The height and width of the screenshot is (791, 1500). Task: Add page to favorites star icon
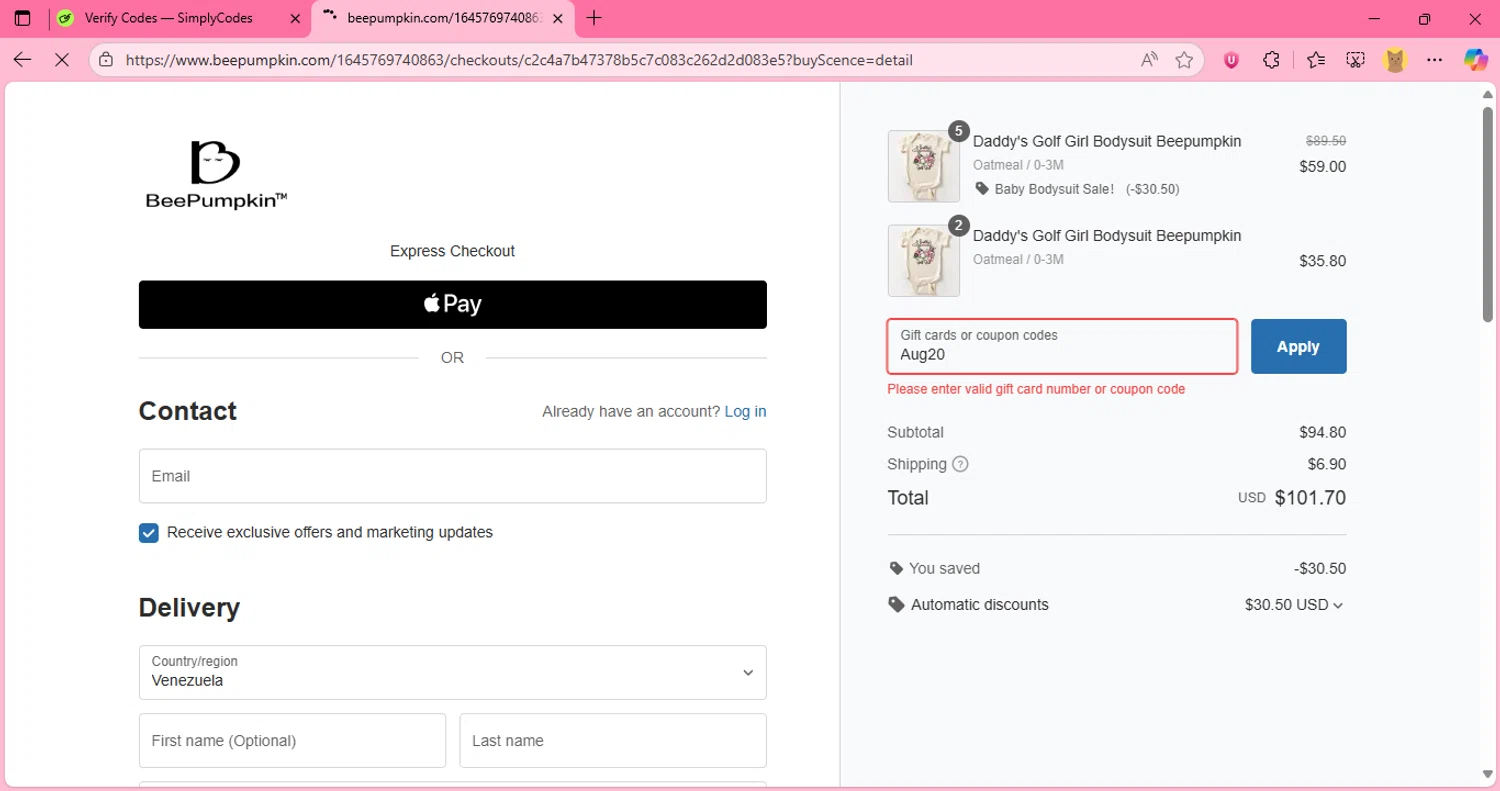coord(1185,60)
